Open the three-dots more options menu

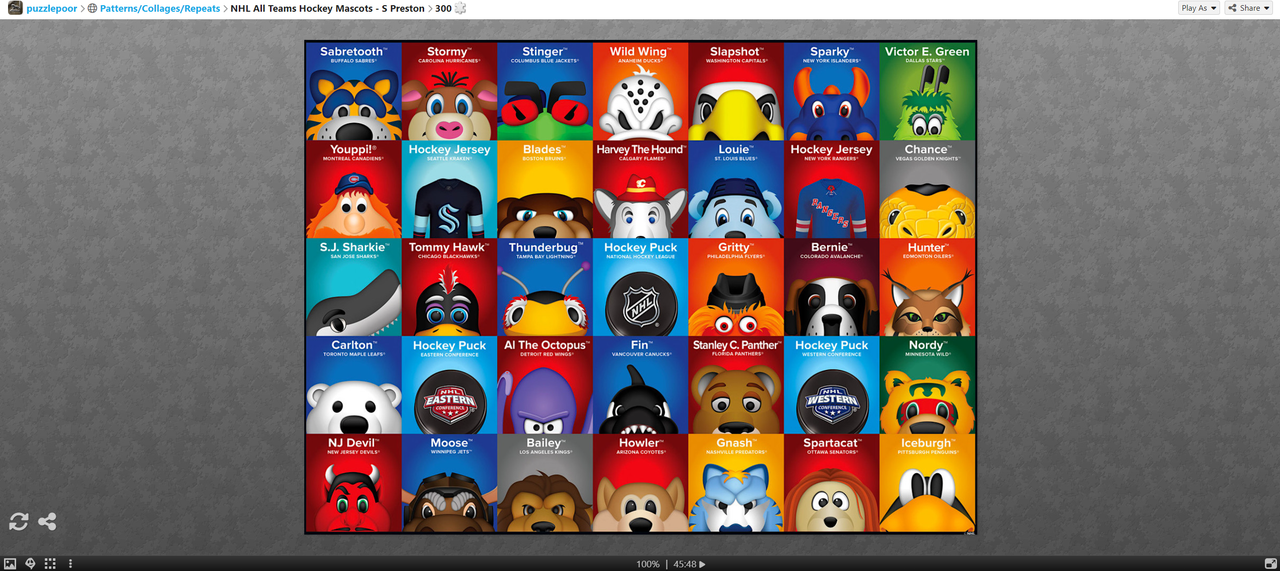(x=70, y=564)
